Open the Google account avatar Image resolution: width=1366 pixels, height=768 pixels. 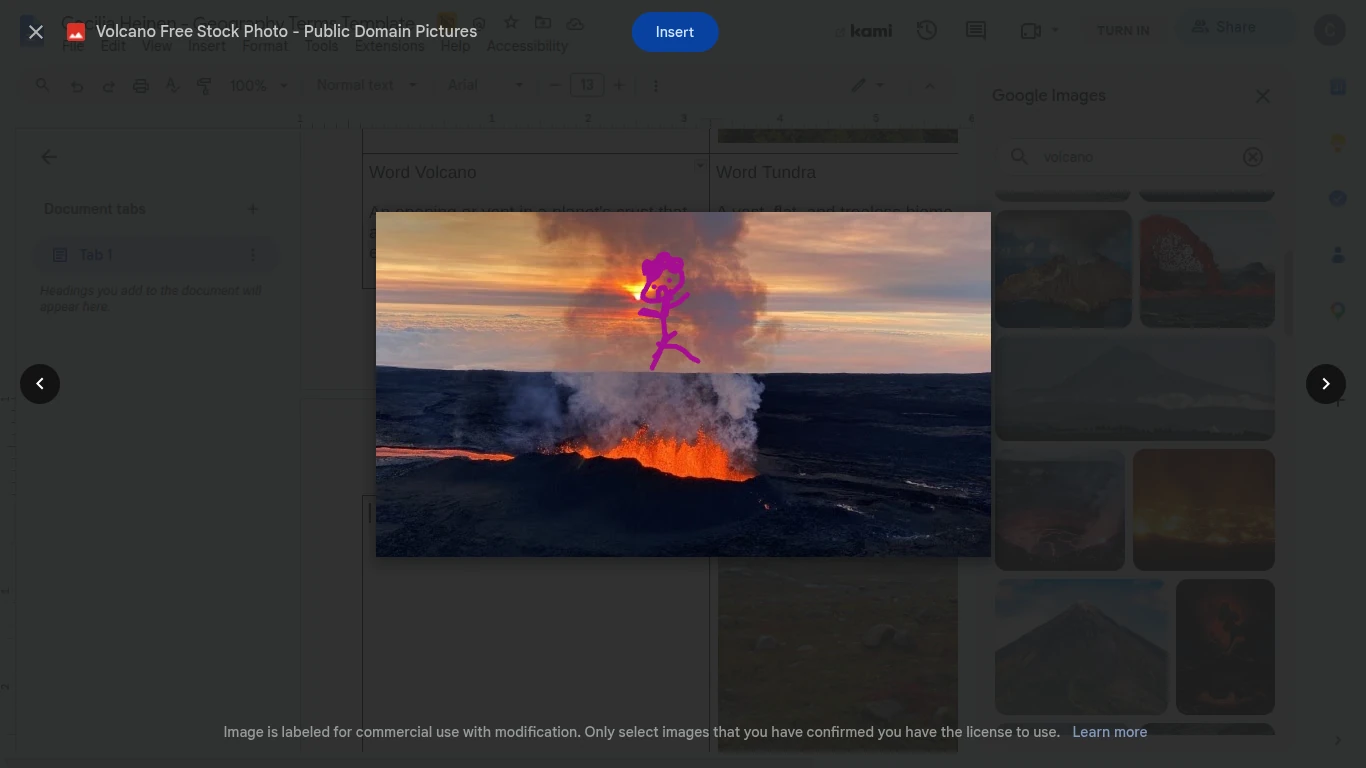1330,30
